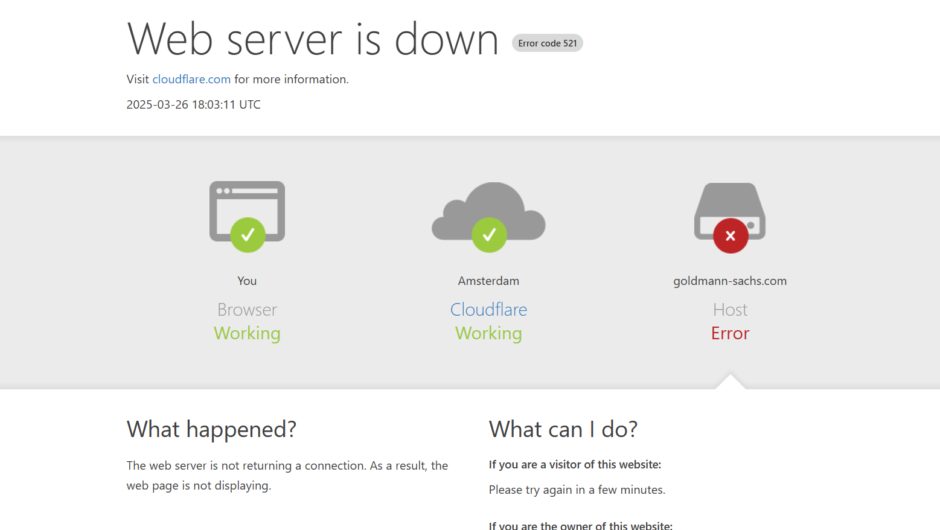Click the 'Web server is down' heading
940x530 pixels.
point(313,39)
